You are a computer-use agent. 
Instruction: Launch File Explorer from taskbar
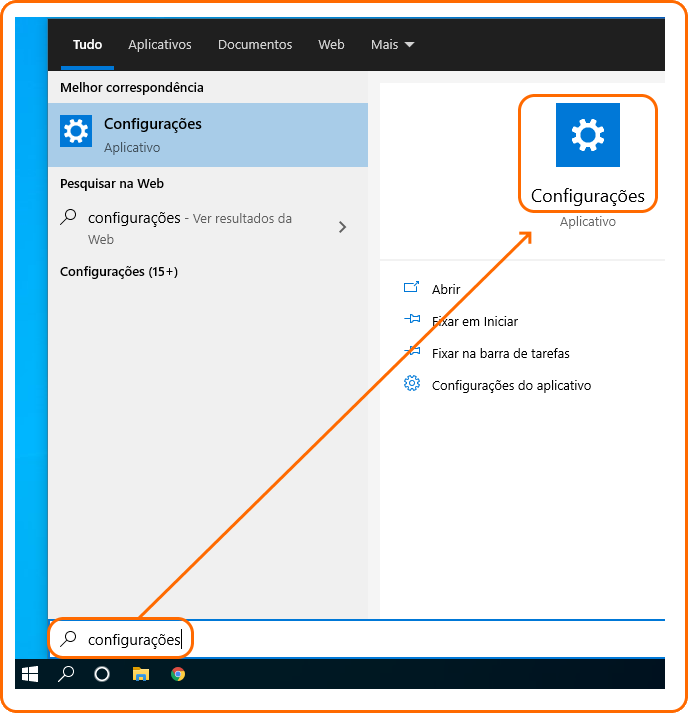[x=141, y=674]
